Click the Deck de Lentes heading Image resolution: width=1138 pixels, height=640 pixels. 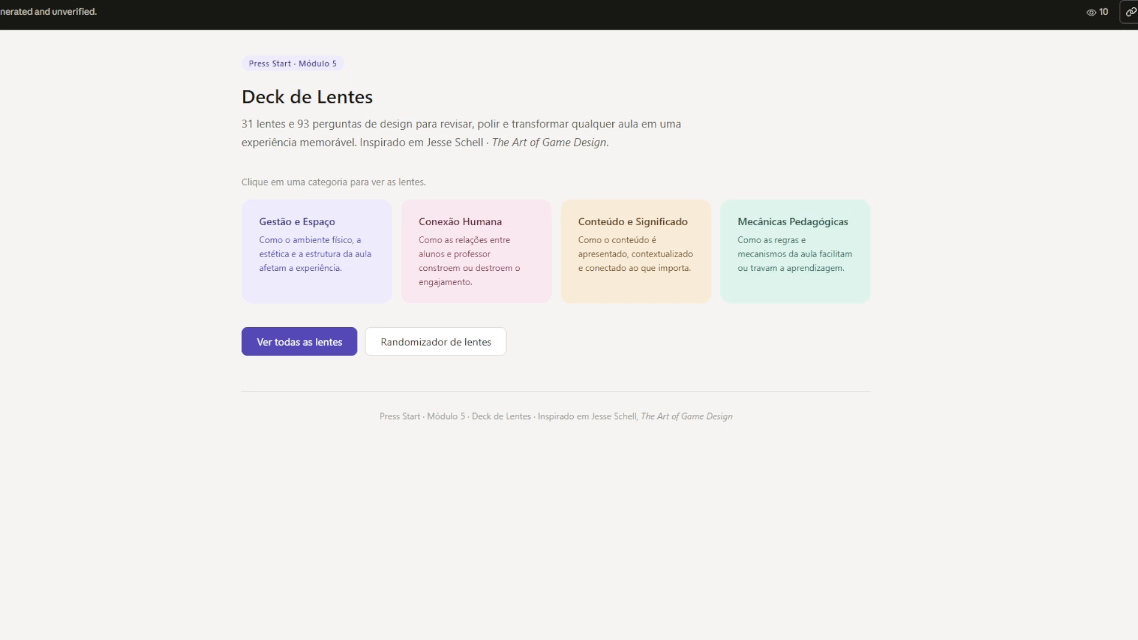point(307,97)
